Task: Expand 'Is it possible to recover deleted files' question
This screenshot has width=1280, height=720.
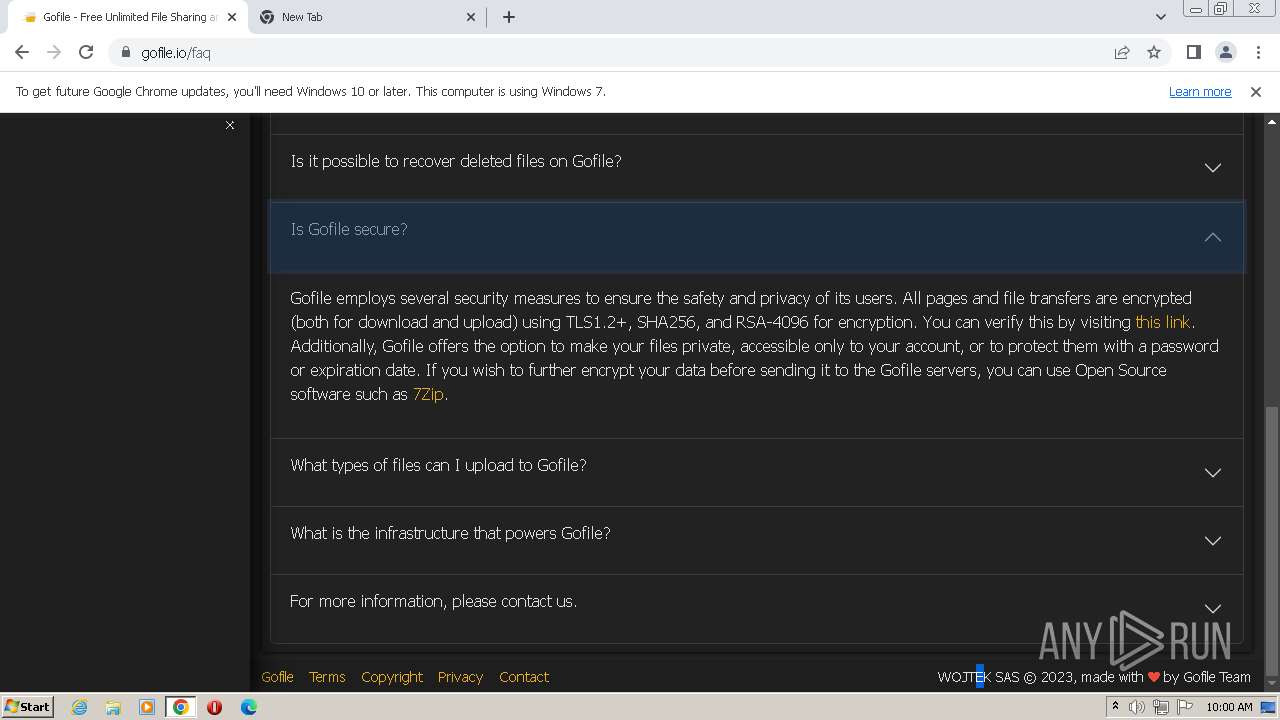Action: click(757, 167)
